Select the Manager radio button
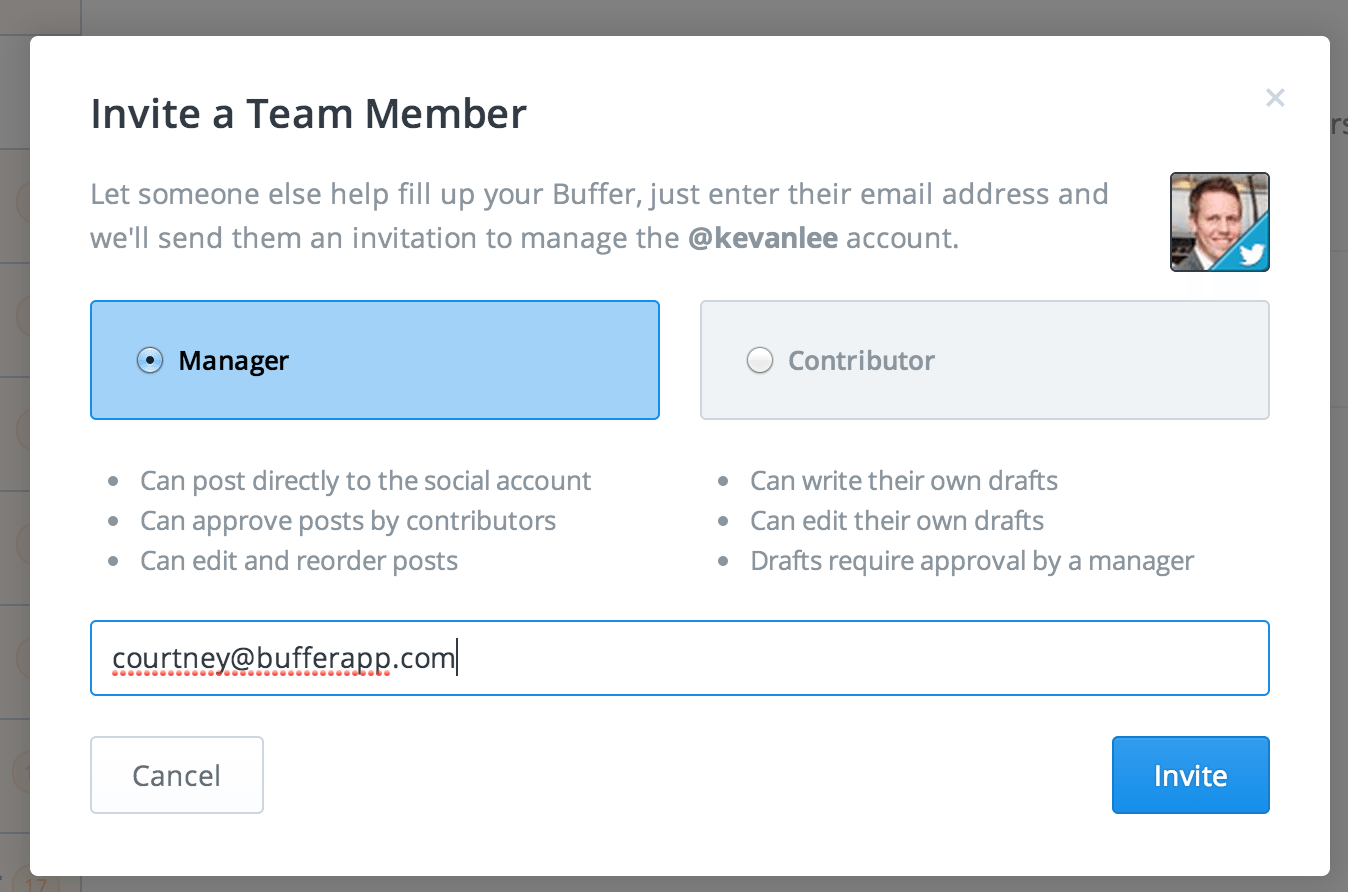 149,360
